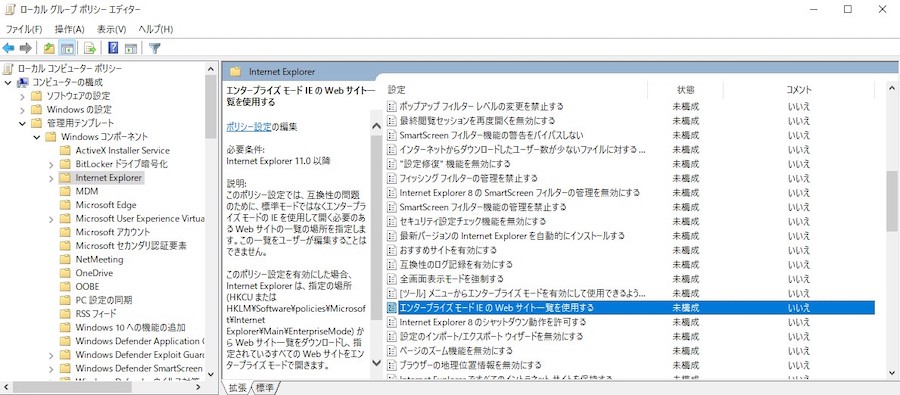Click policy icon beside 設定のインポート/エクスポート ウィザード row
Viewport: 900px width, 395px height.
(392, 336)
